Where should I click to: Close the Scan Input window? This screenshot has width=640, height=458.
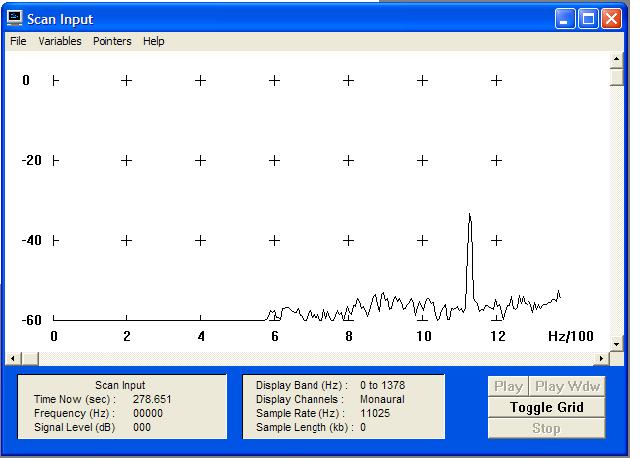(x=611, y=18)
